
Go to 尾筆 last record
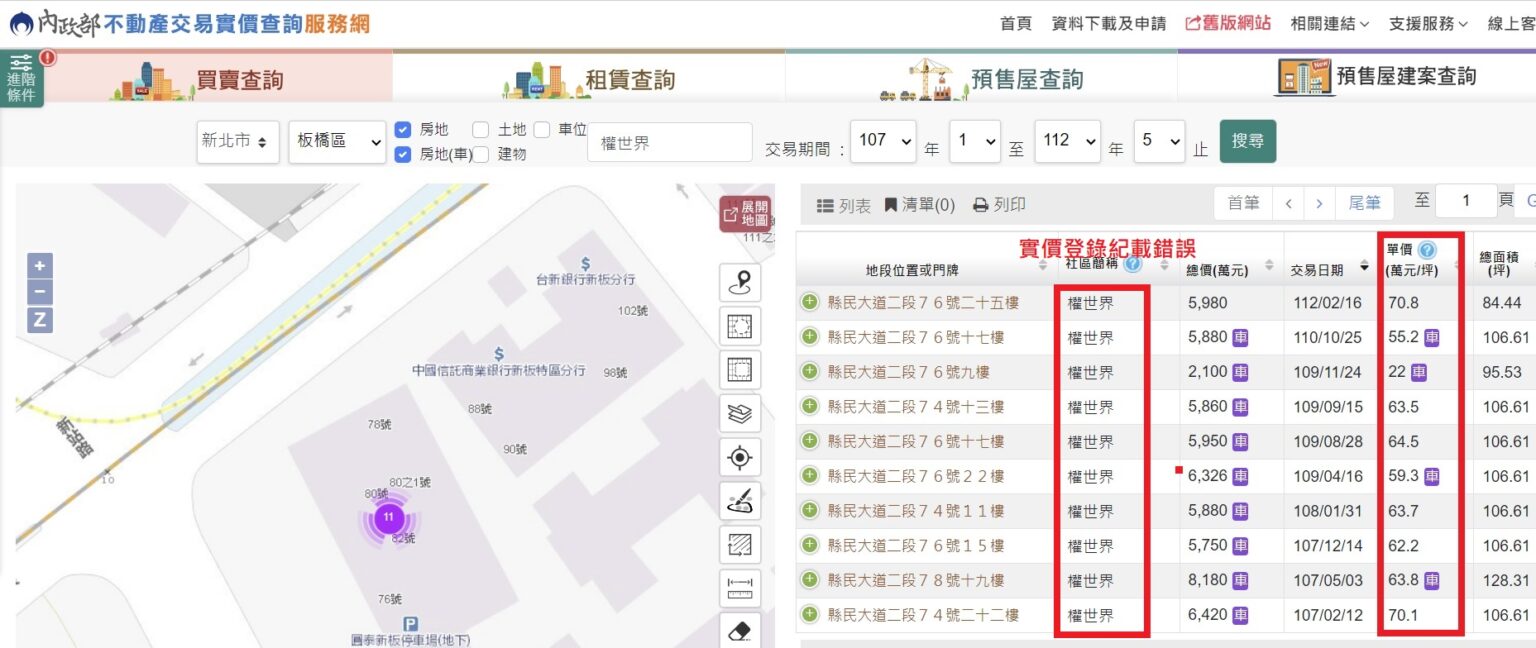coord(1365,203)
